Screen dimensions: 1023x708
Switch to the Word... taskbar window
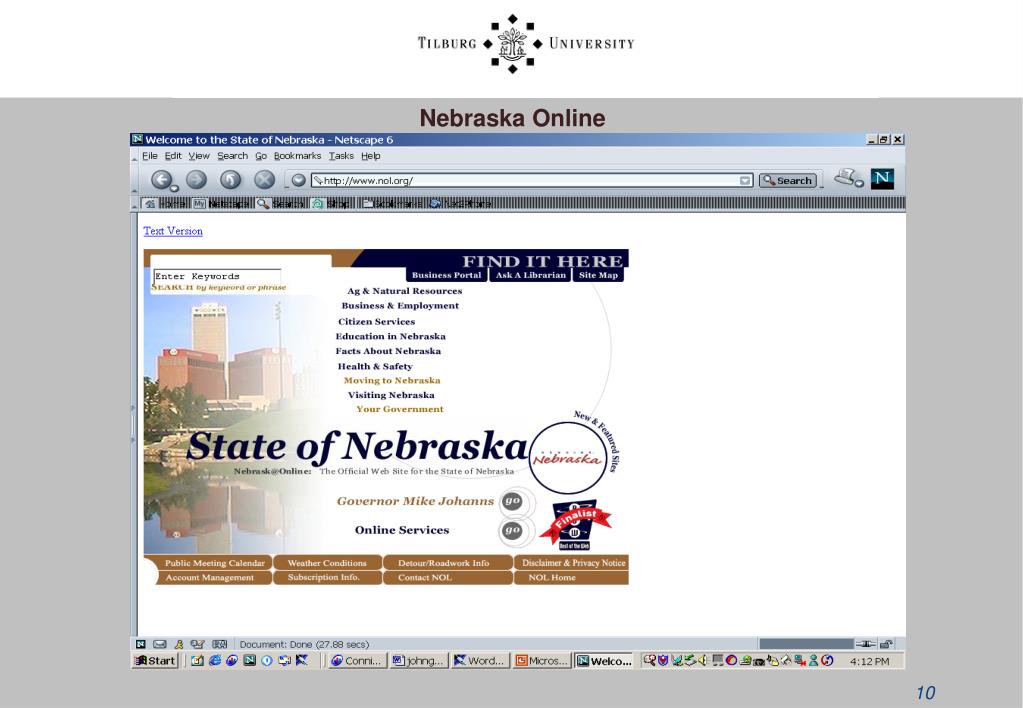pos(479,660)
